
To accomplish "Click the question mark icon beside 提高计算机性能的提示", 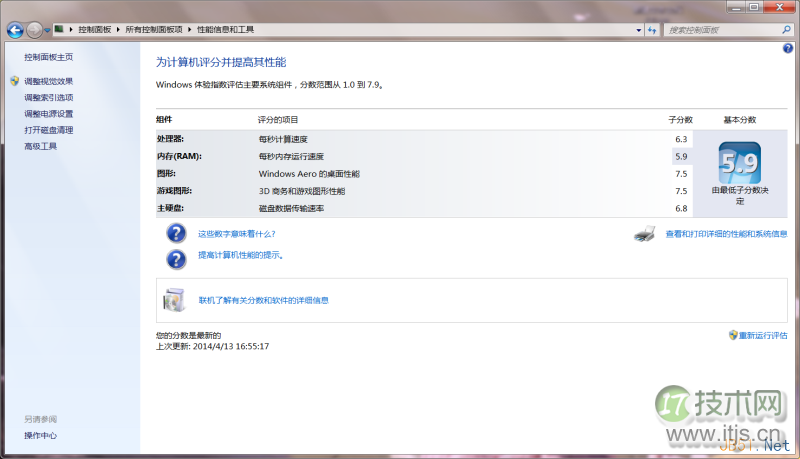I will click(176, 259).
